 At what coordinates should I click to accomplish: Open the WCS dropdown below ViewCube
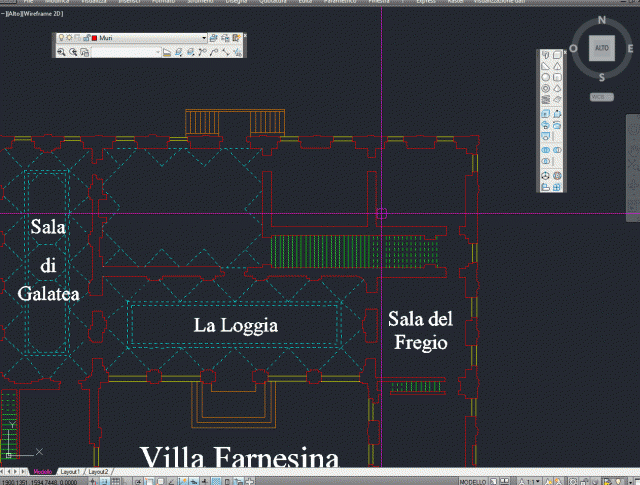click(x=602, y=97)
